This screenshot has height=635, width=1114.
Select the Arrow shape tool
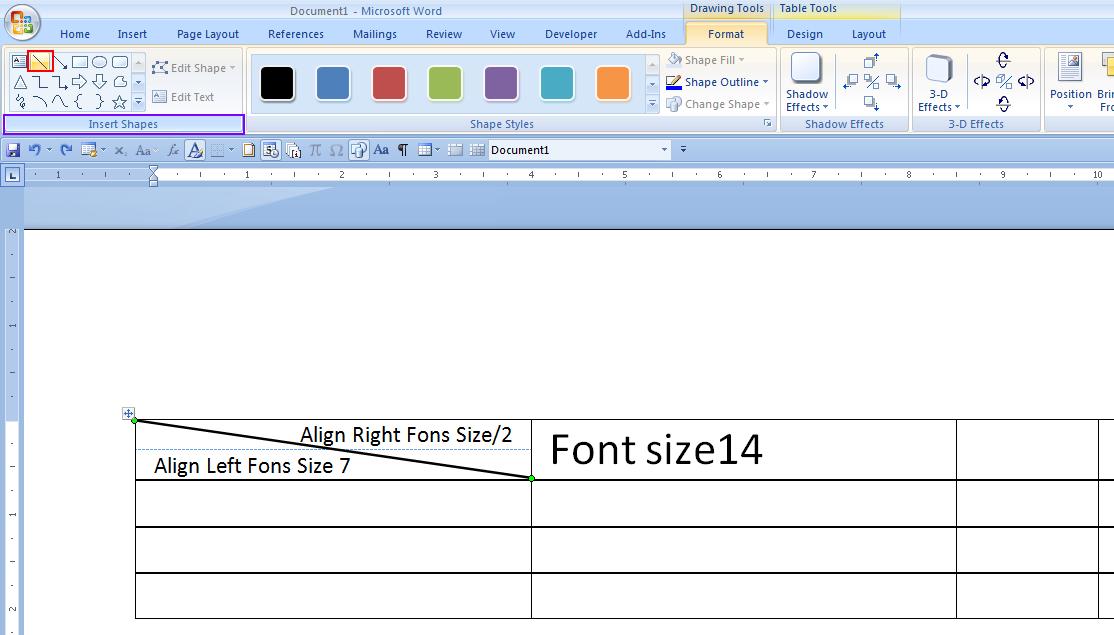60,61
